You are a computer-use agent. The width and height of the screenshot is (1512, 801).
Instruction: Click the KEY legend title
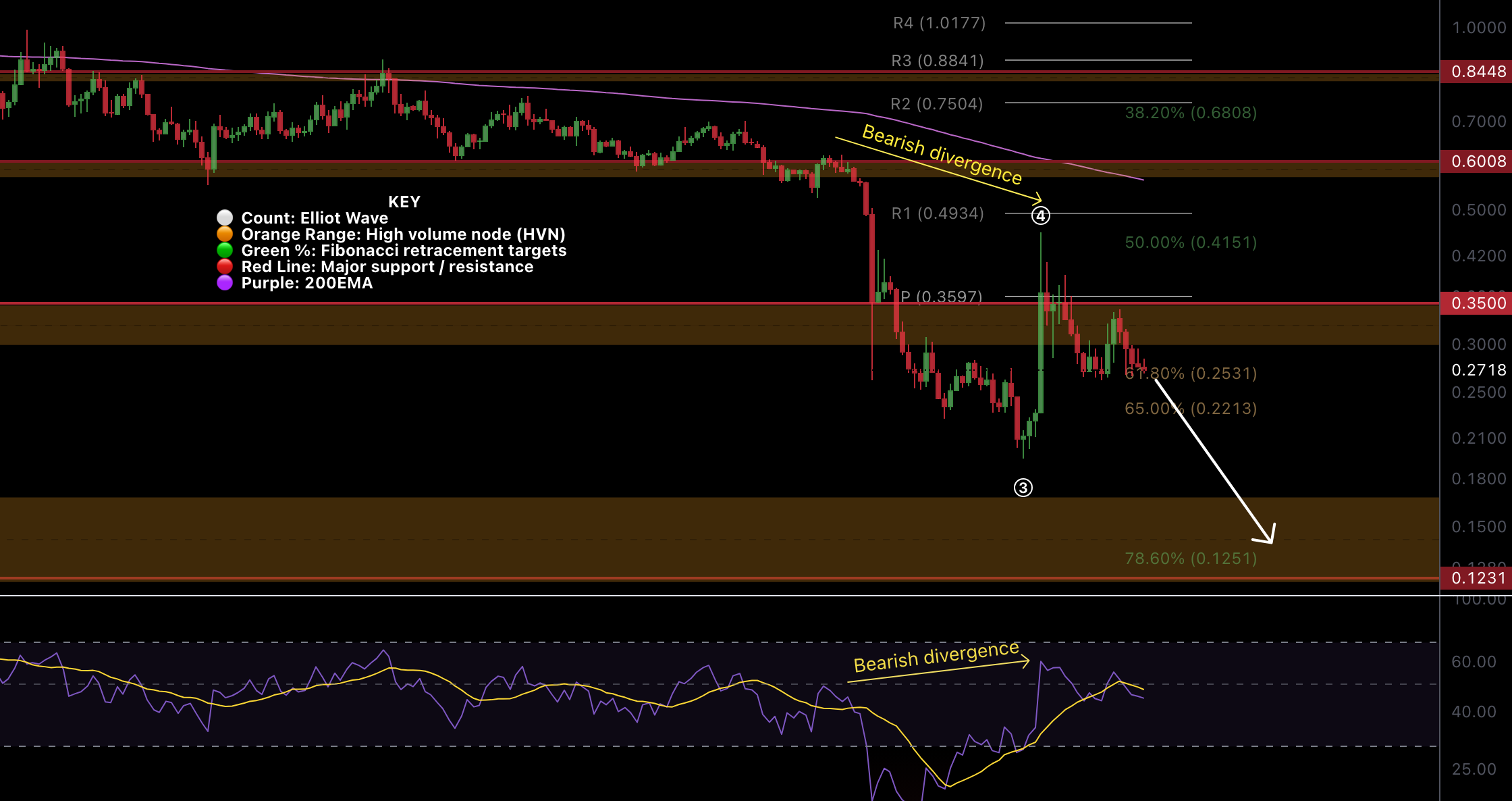click(404, 202)
